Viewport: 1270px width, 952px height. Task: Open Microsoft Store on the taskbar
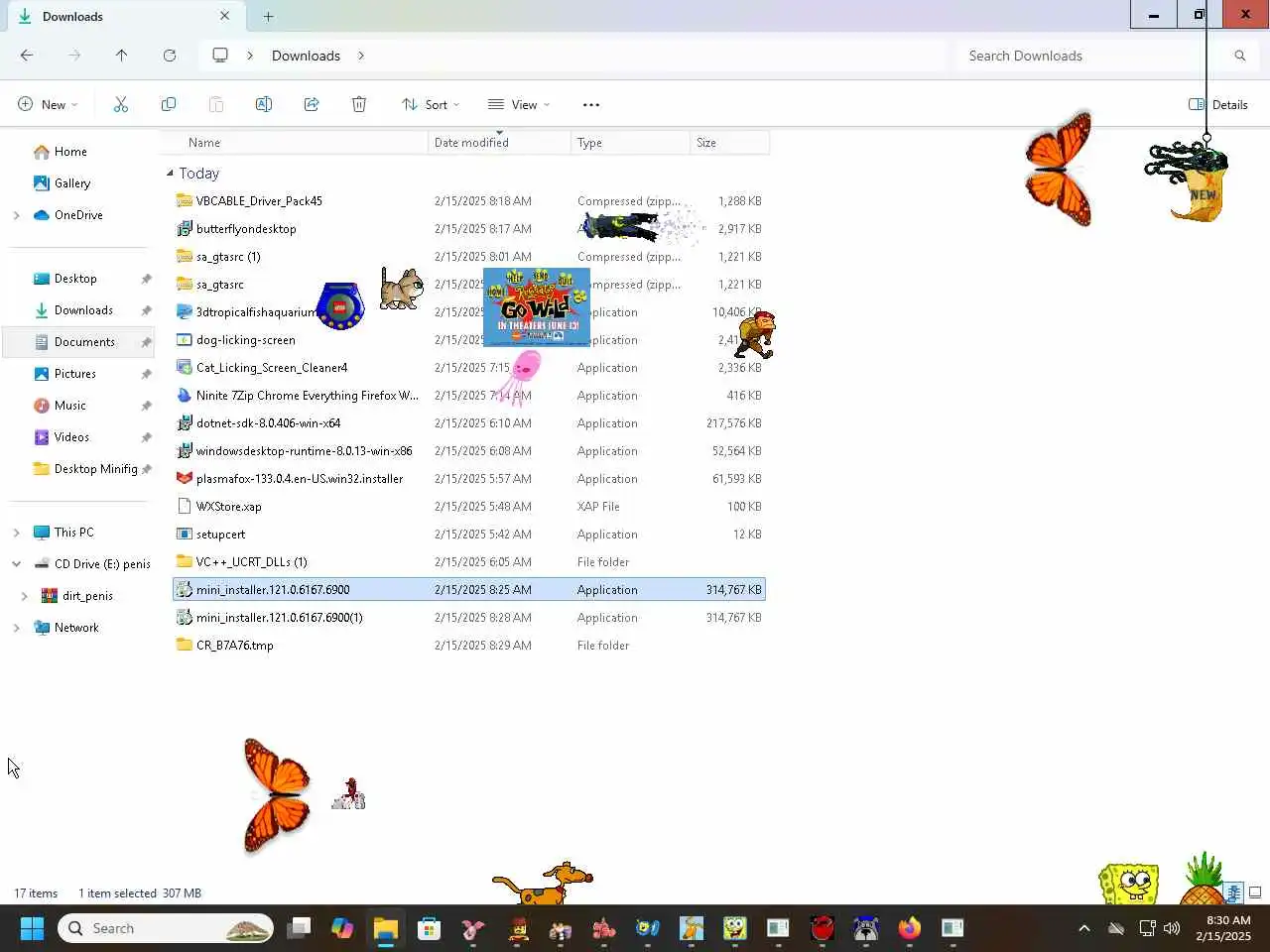(430, 928)
